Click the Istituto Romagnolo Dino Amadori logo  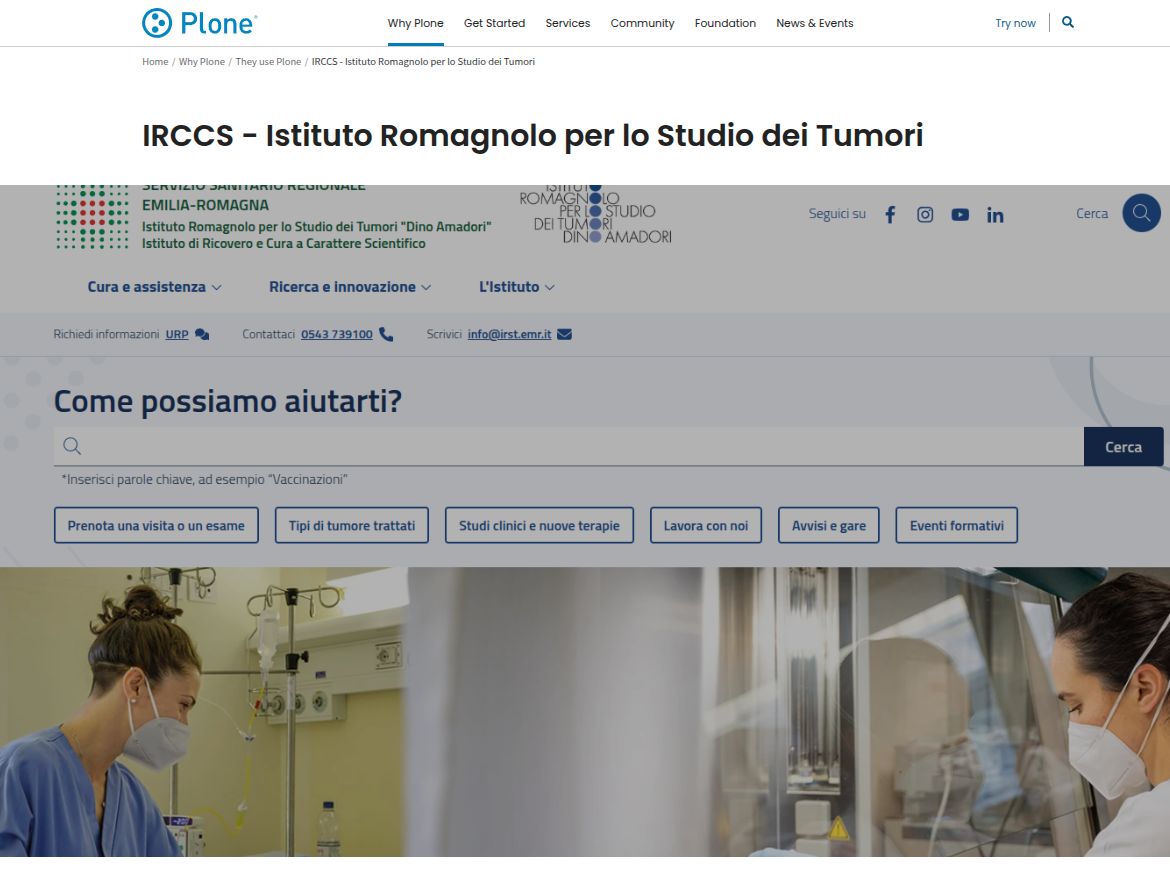tap(595, 215)
